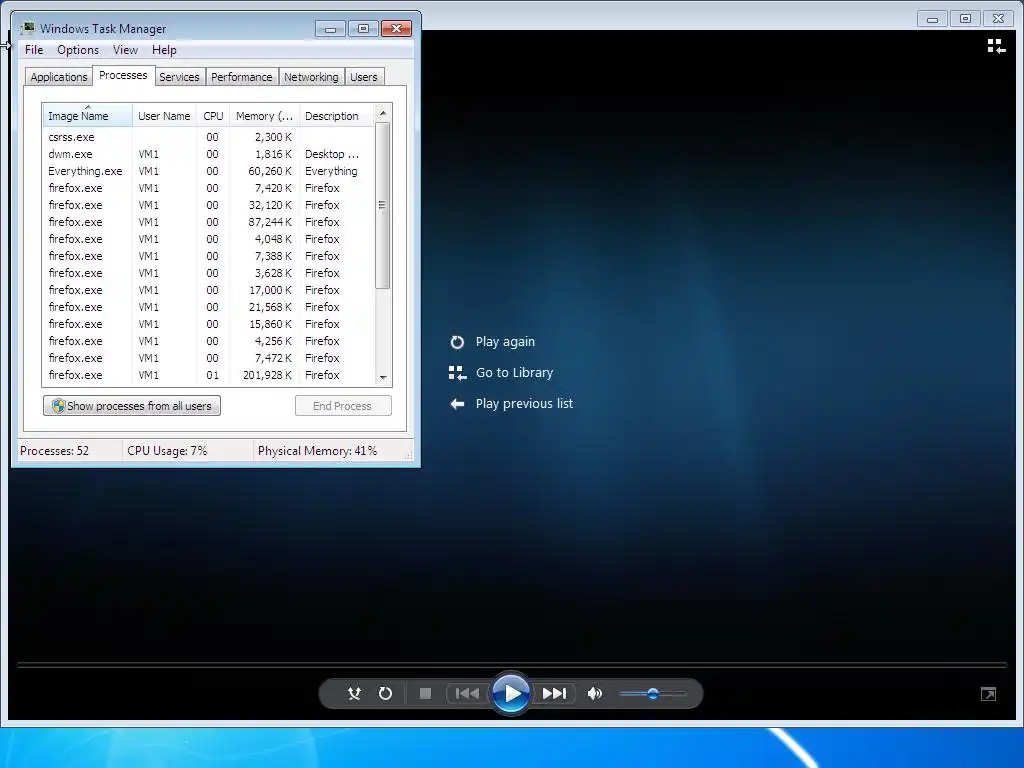The image size is (1024, 768).
Task: Click the large Play button
Action: (511, 694)
